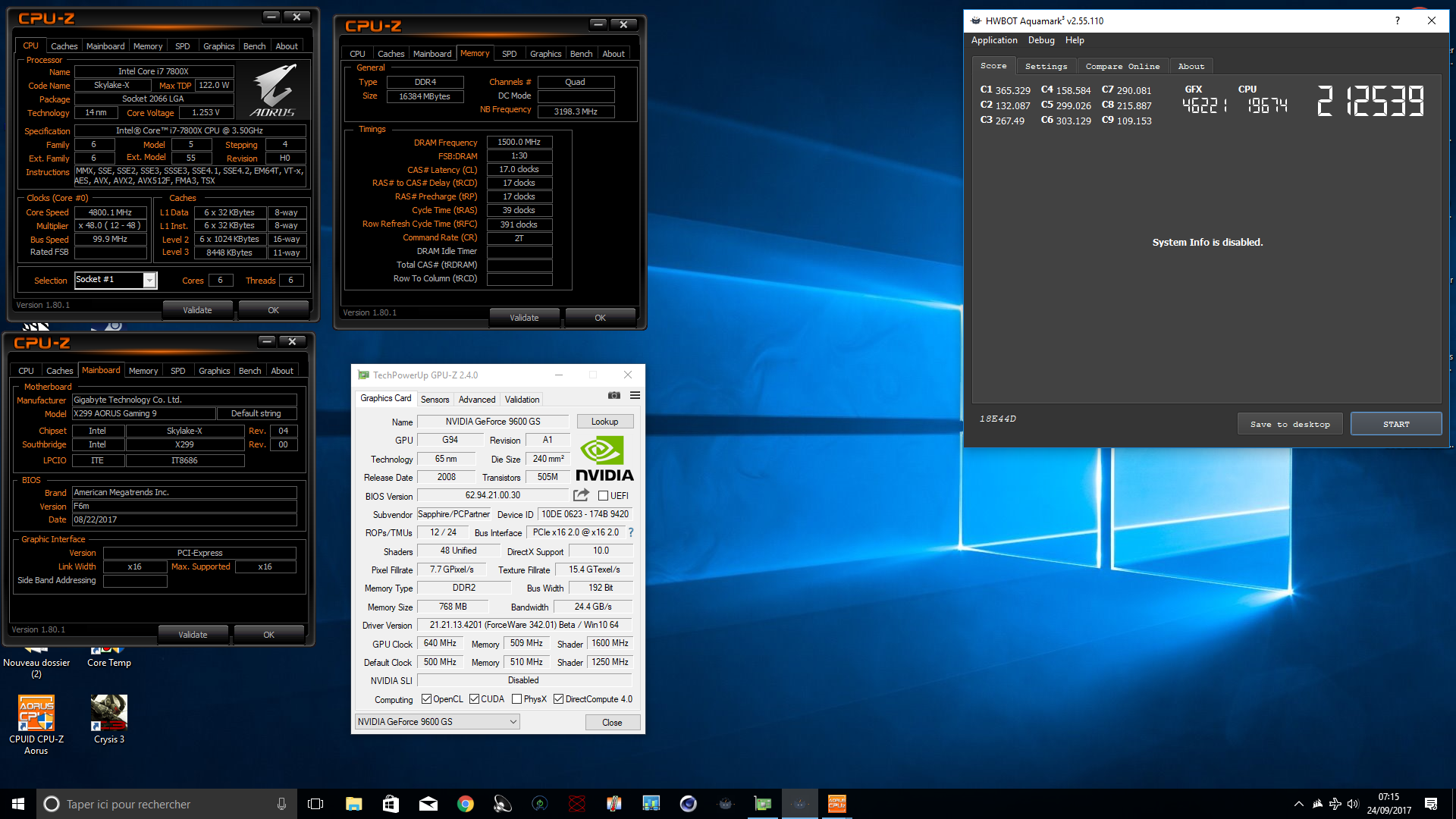Open the Crysis 3 desktop shortcut
This screenshot has height=819, width=1456.
coord(109,720)
